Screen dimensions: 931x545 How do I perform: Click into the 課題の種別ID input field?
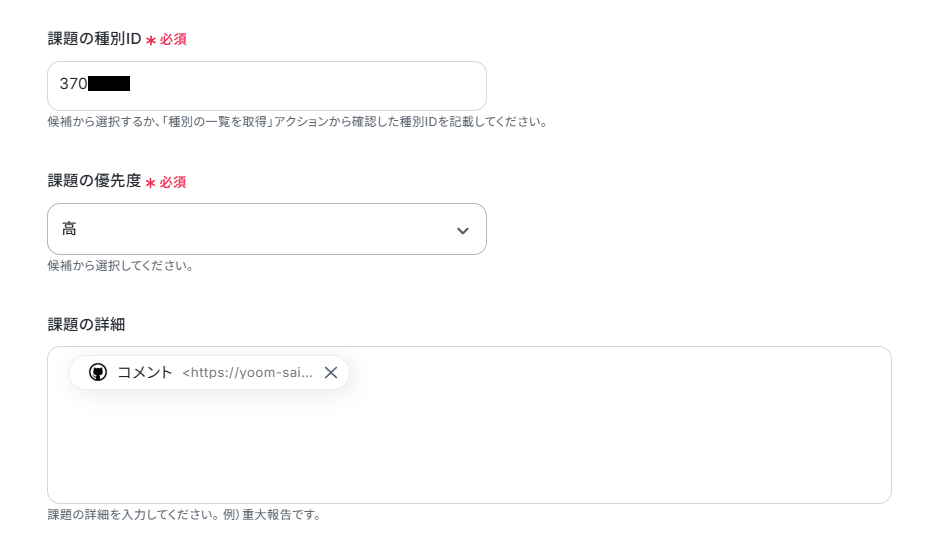click(267, 85)
